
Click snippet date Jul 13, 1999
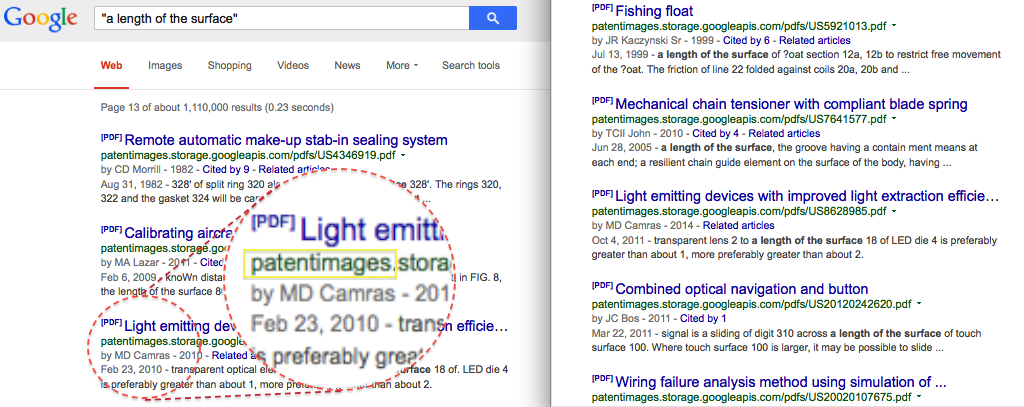(x=620, y=54)
